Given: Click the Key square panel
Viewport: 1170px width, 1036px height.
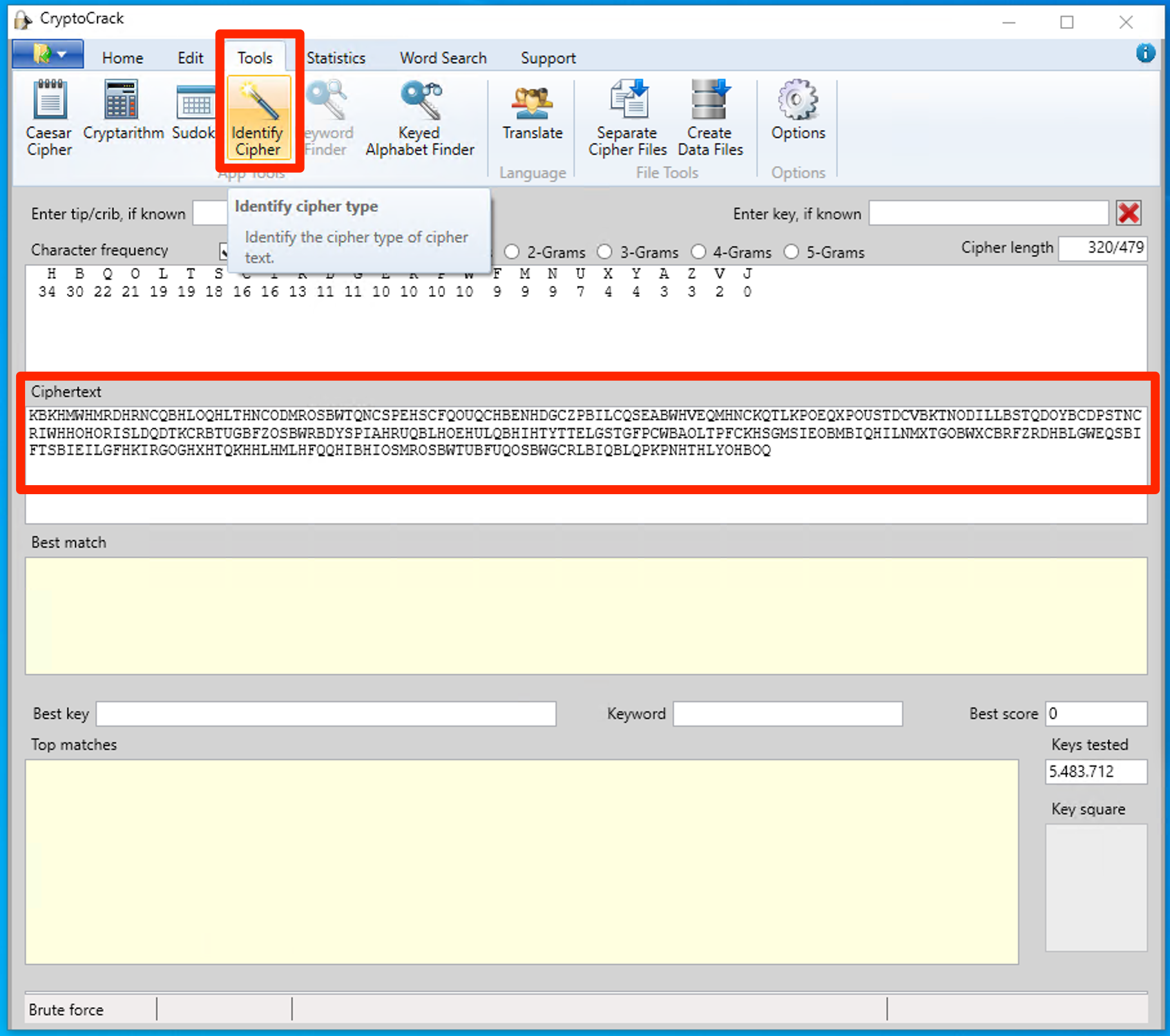Looking at the screenshot, I should coord(1096,887).
